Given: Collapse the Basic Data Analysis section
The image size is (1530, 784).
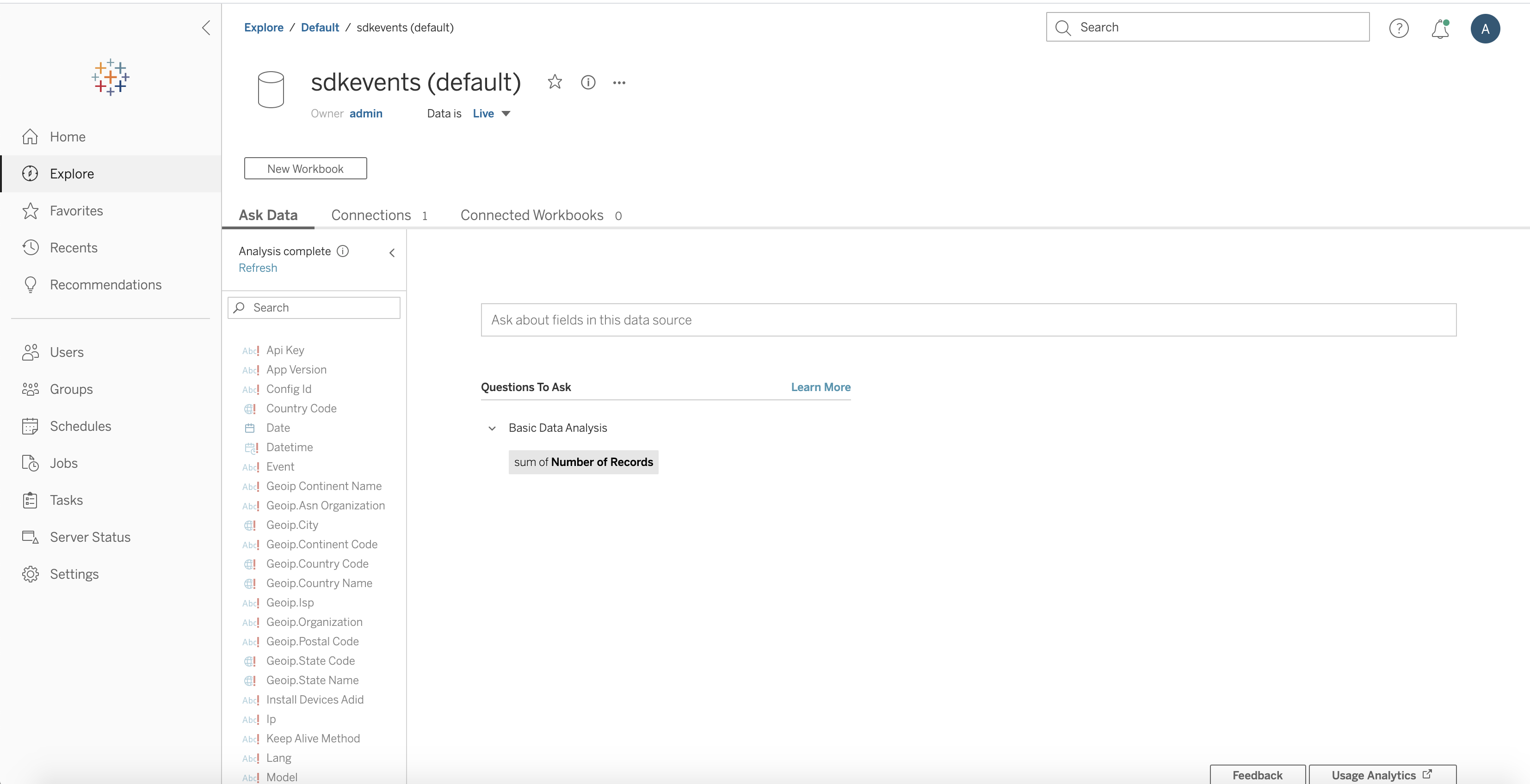Looking at the screenshot, I should 492,428.
